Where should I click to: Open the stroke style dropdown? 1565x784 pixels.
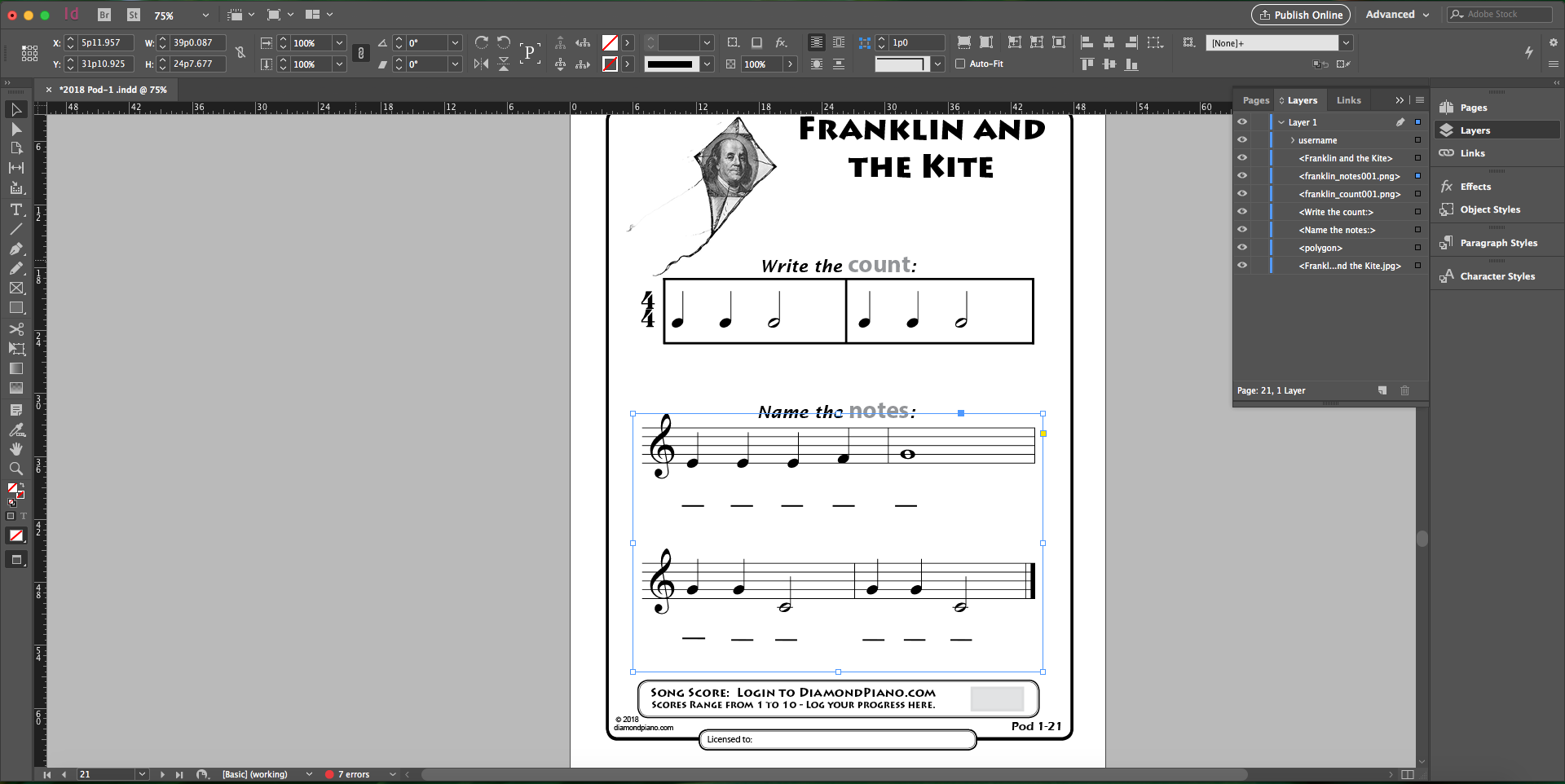pyautogui.click(x=707, y=64)
